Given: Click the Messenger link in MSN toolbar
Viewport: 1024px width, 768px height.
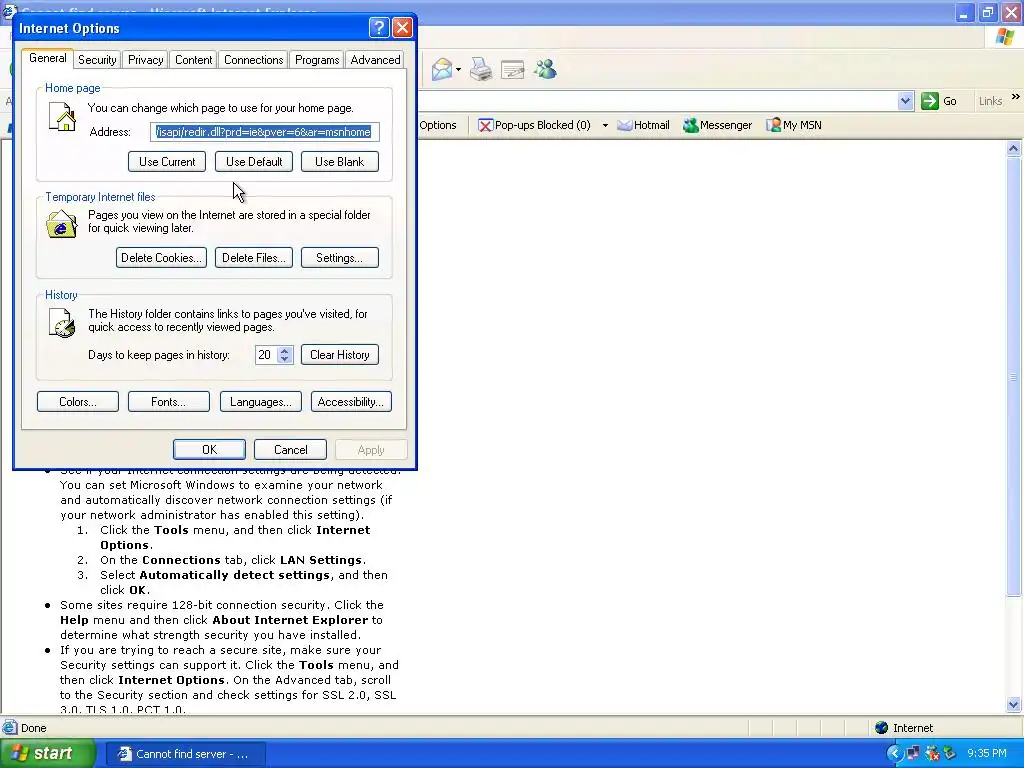Looking at the screenshot, I should point(718,125).
